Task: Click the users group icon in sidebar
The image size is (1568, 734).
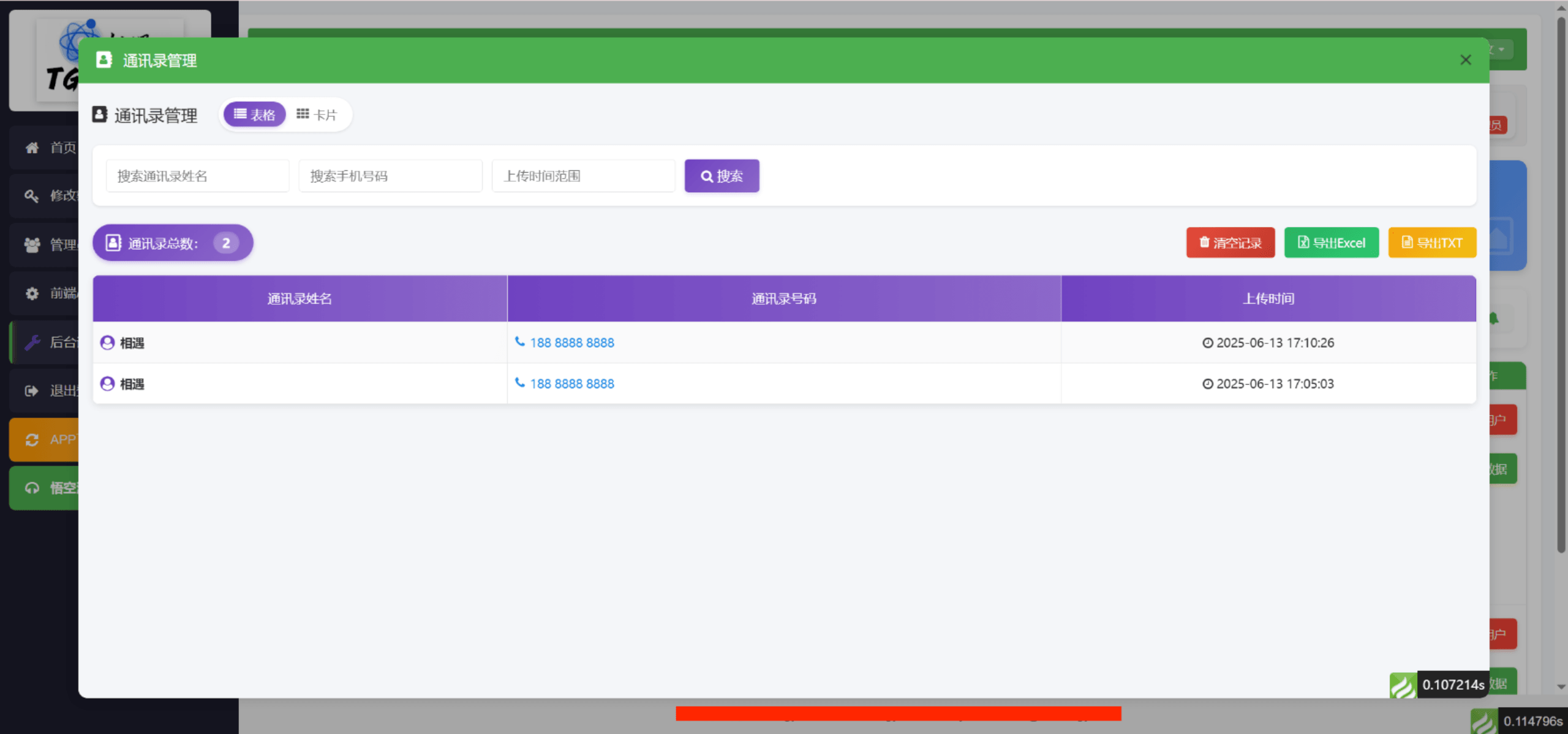Action: coord(32,245)
